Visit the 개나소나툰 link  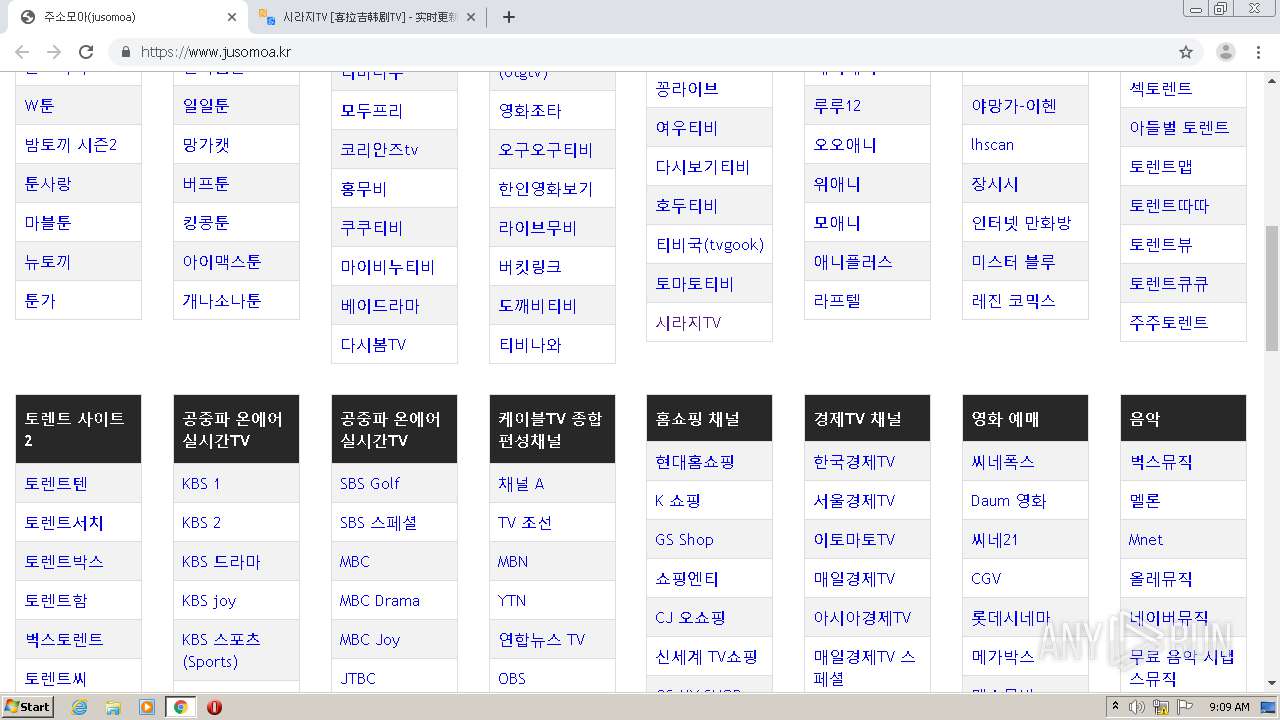pyautogui.click(x=222, y=300)
